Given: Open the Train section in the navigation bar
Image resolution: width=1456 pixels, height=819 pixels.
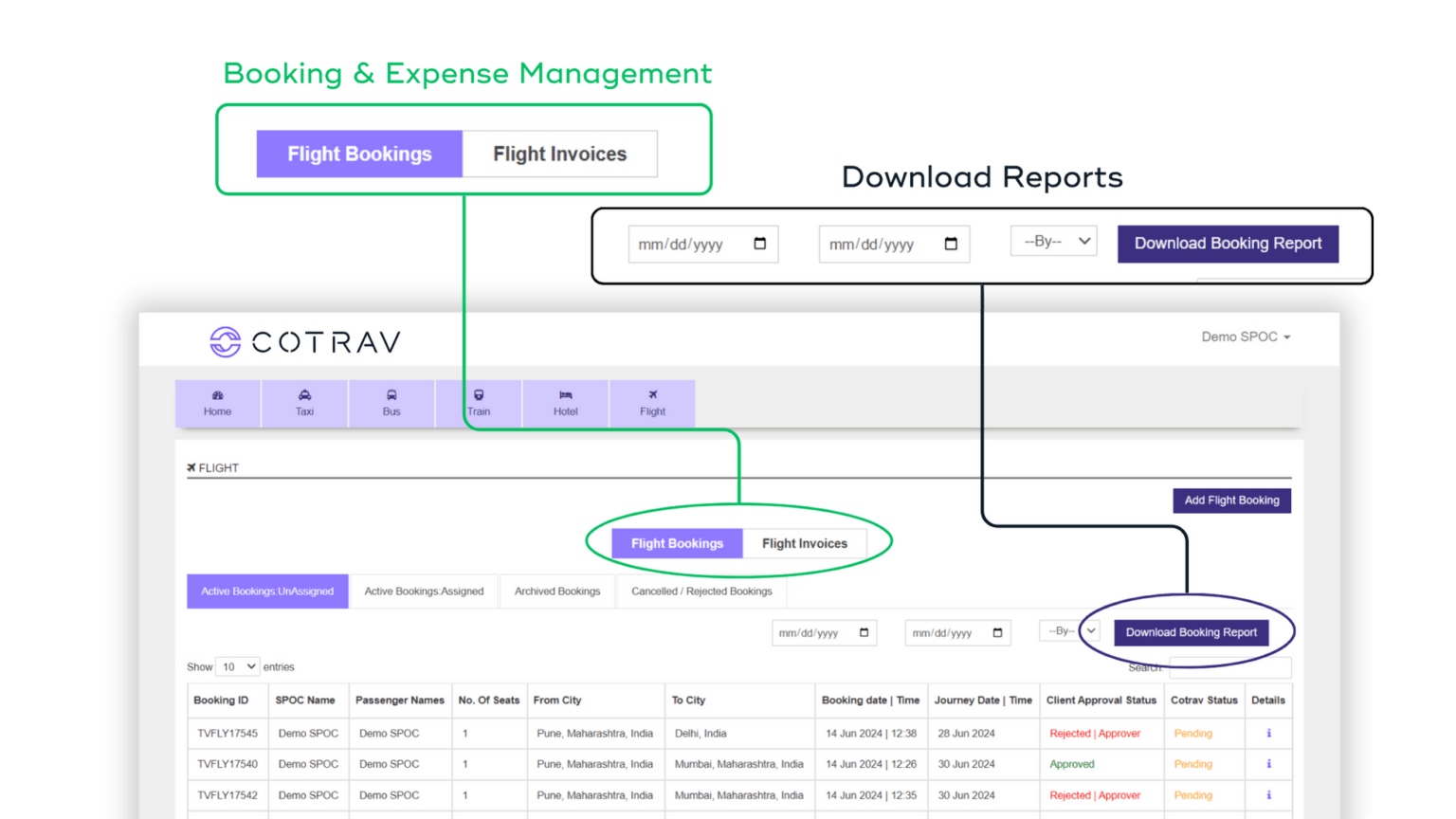Looking at the screenshot, I should (x=479, y=404).
